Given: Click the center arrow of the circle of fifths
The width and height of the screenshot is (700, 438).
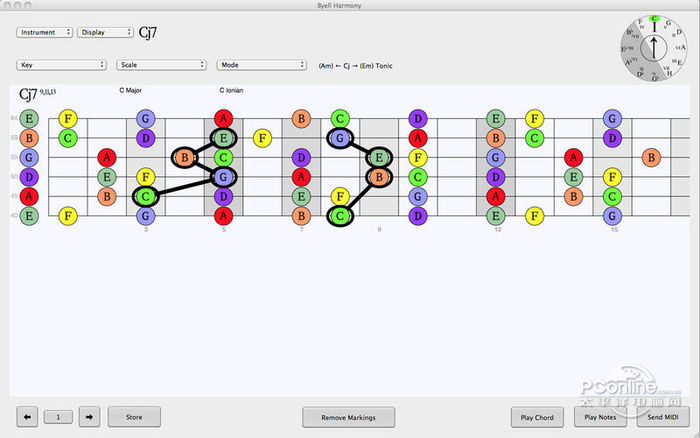Looking at the screenshot, I should point(654,48).
